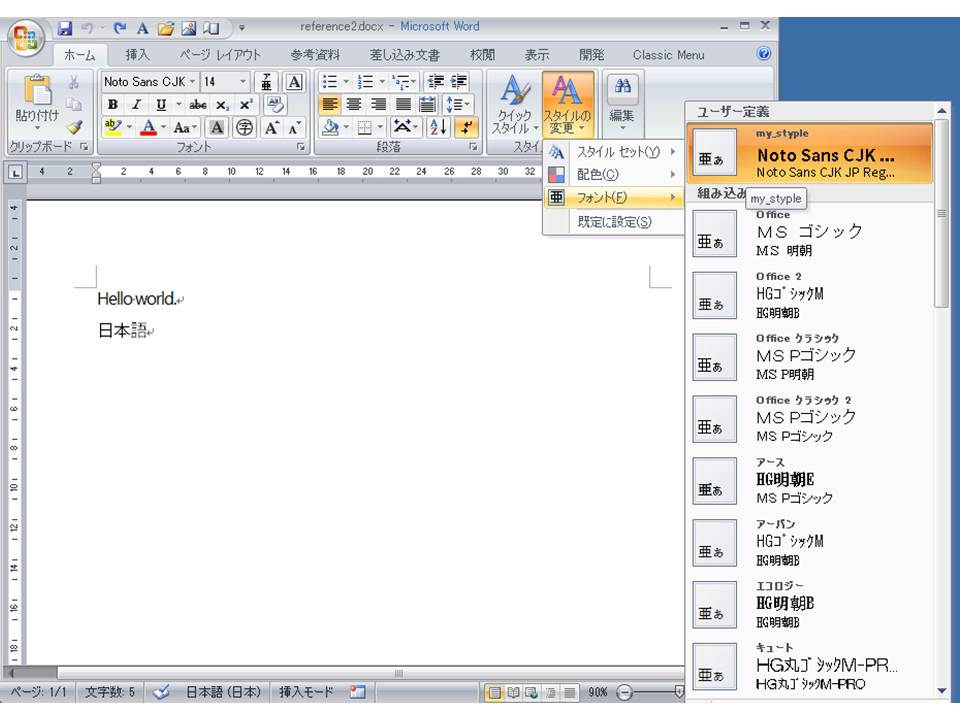
Task: Open customize quick access toolbar arrow
Action: 242,28
